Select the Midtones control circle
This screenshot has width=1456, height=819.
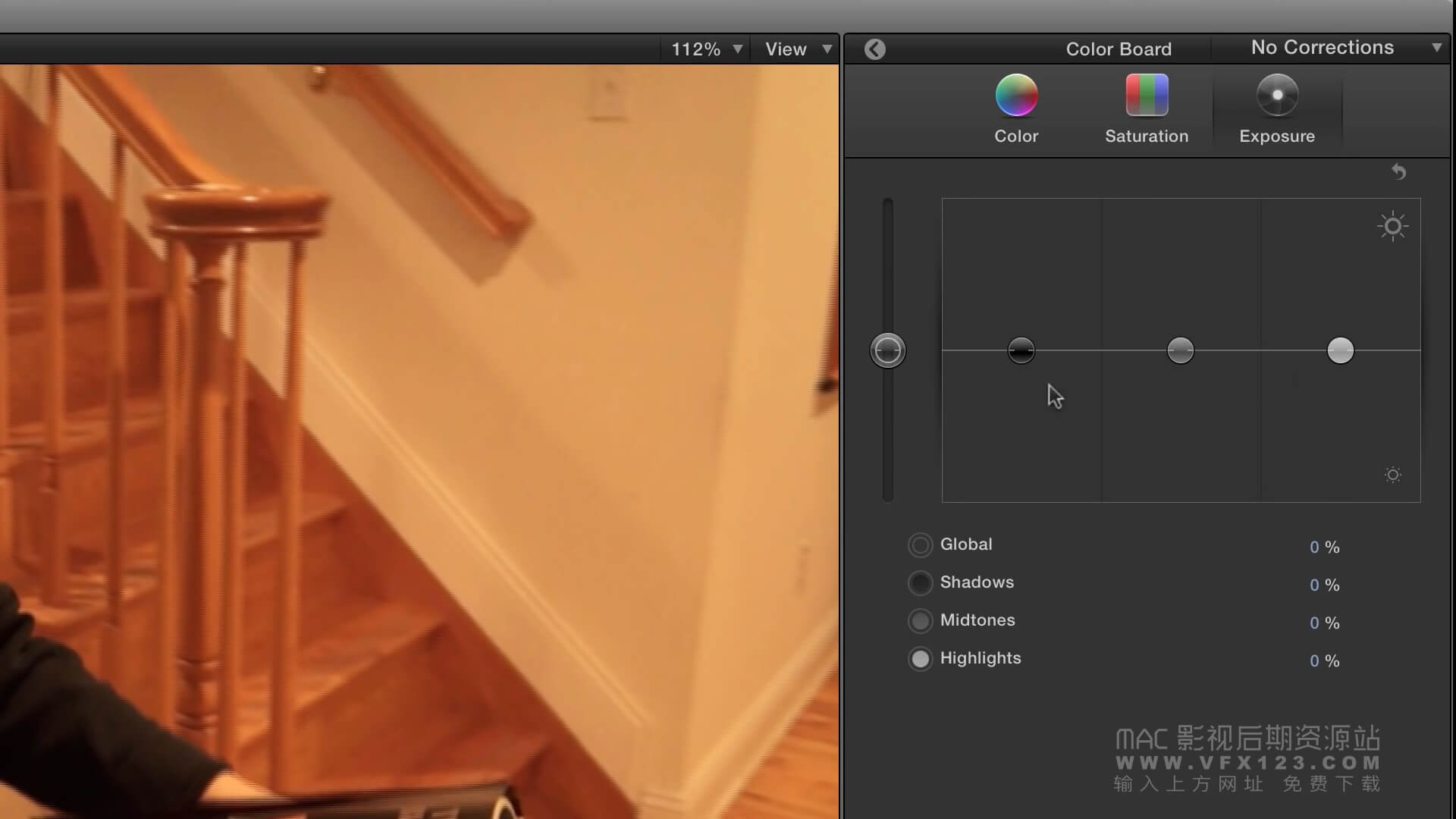[x=920, y=620]
